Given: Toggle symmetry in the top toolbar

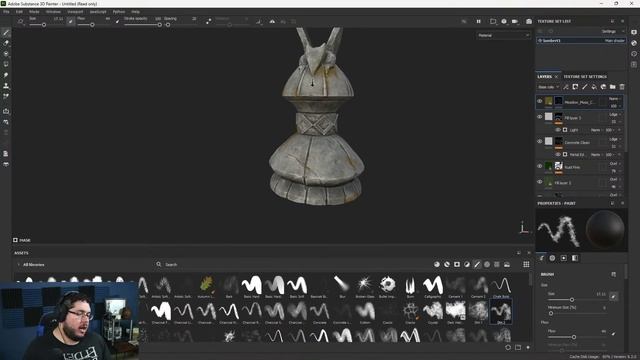Looking at the screenshot, I should pyautogui.click(x=272, y=21).
